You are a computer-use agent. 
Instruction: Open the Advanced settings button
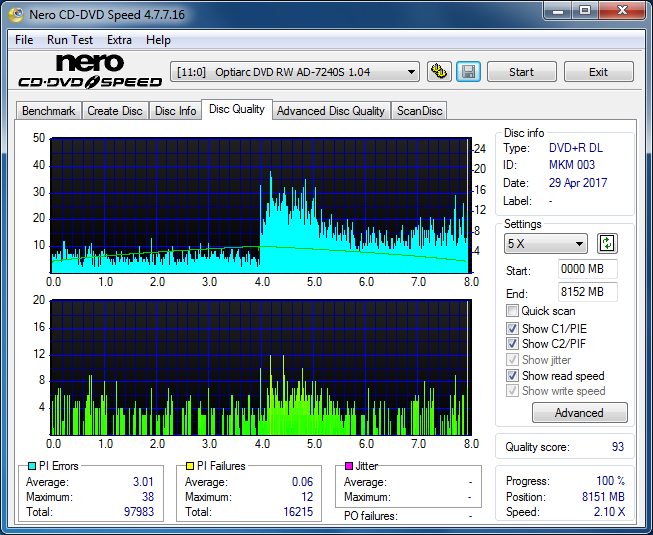579,413
